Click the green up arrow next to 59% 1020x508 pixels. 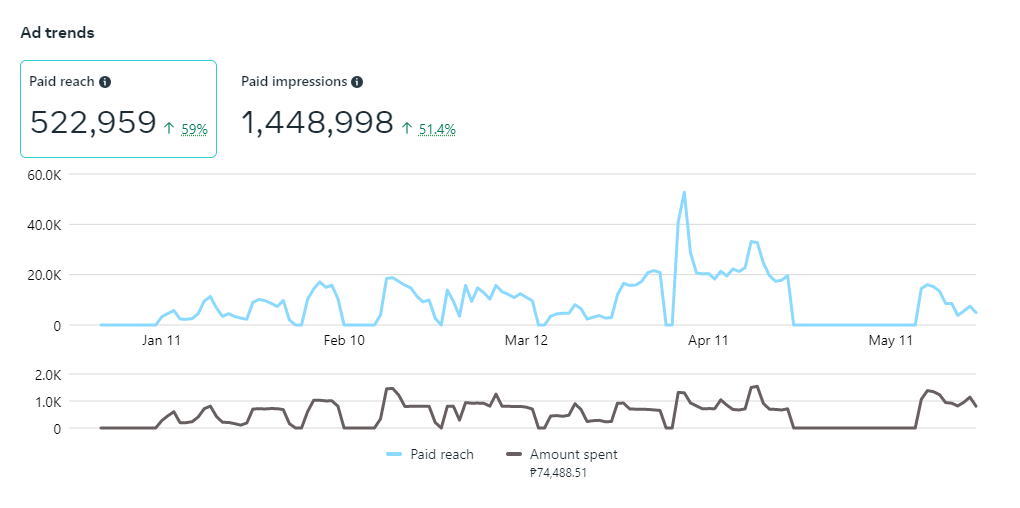[x=169, y=128]
